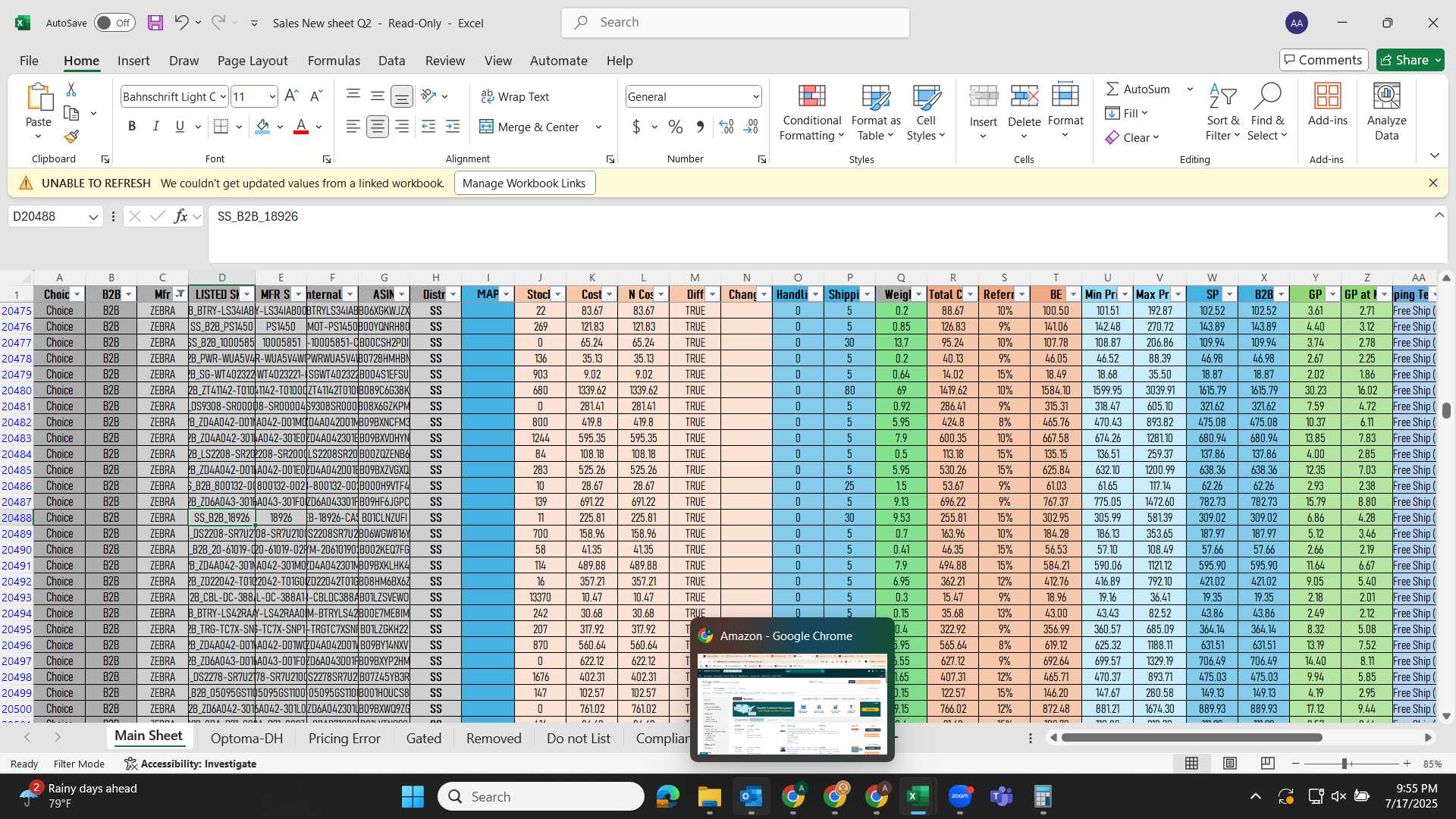Click the Find & Select magnifier icon
Viewport: 1456px width, 819px height.
[x=1267, y=96]
